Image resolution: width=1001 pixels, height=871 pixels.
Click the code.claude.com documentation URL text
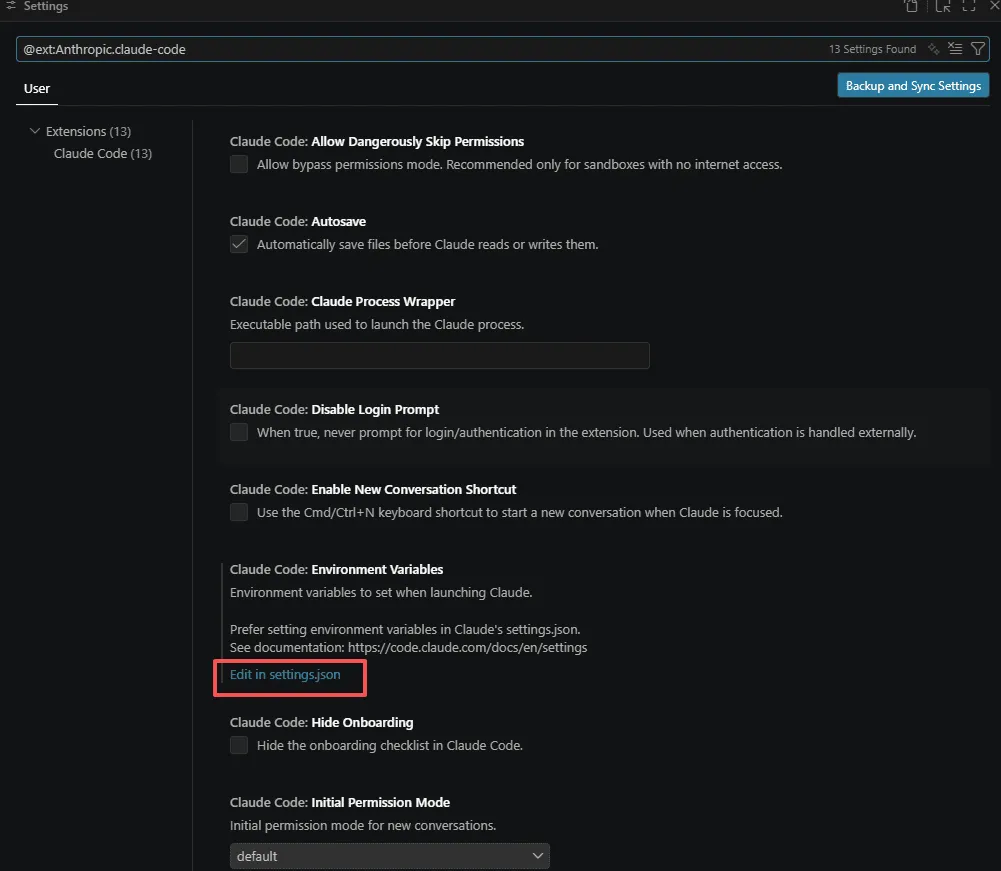[467, 648]
